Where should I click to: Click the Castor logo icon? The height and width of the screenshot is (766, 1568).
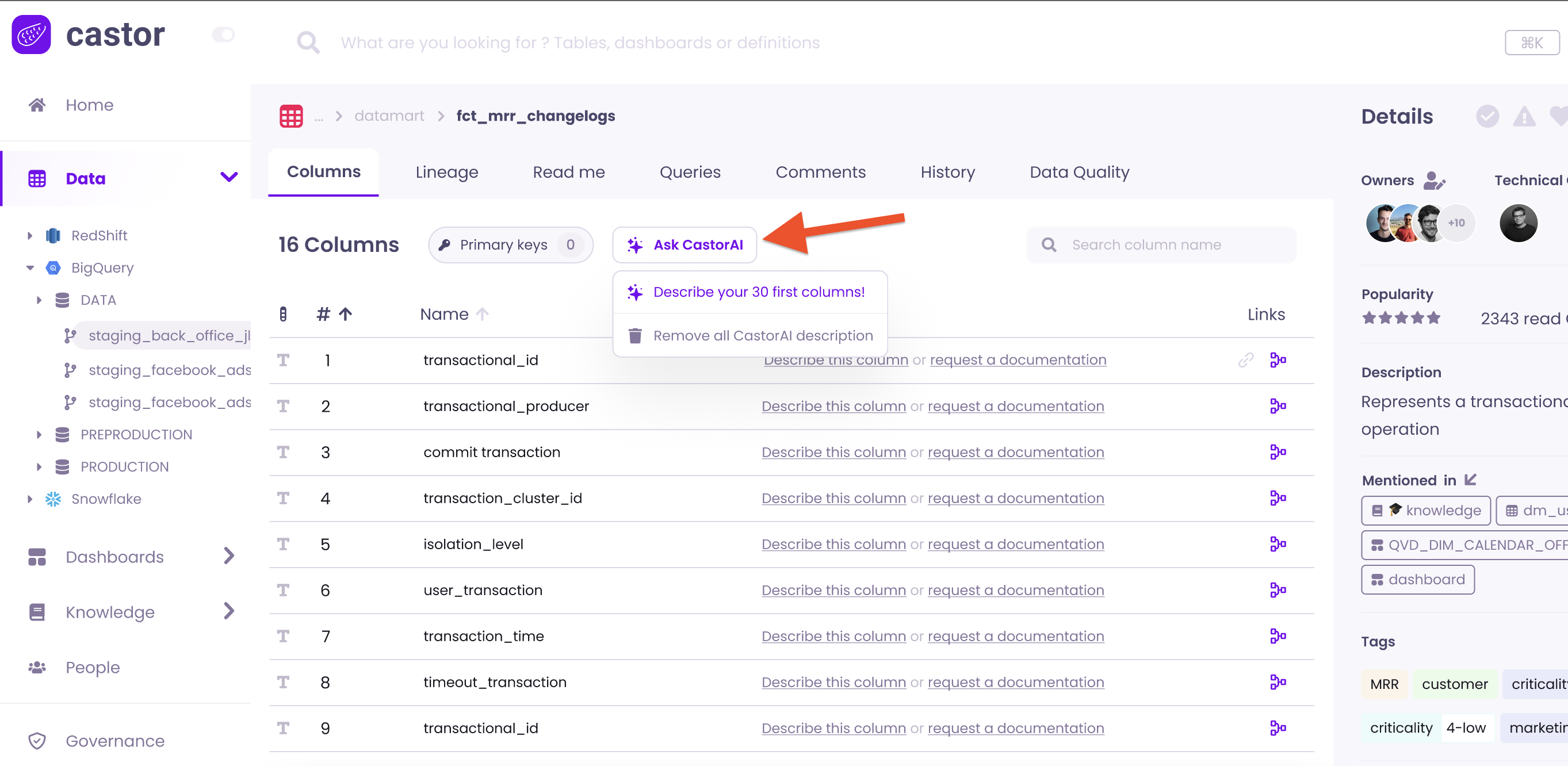(31, 35)
